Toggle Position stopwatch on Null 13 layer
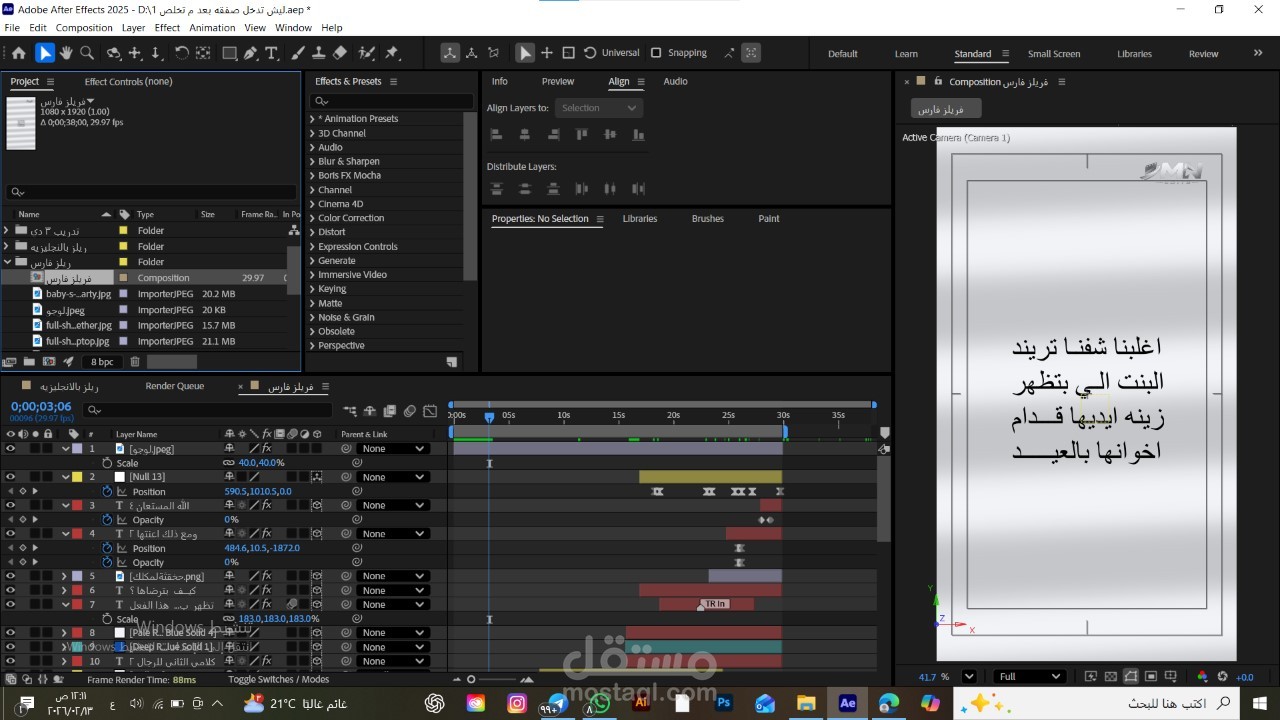This screenshot has height=720, width=1280. coord(107,492)
